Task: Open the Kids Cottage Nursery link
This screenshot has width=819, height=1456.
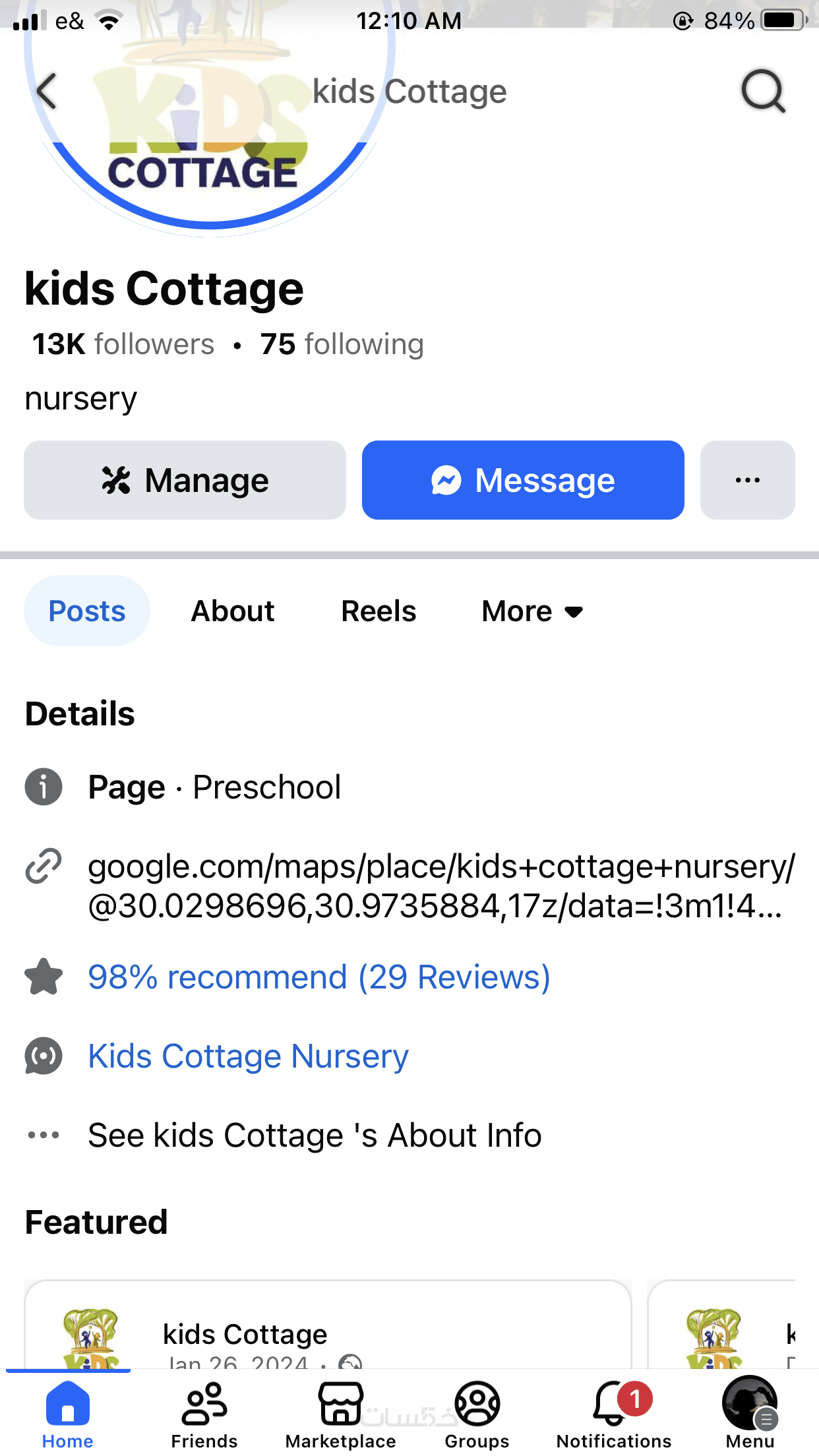Action: (249, 1056)
